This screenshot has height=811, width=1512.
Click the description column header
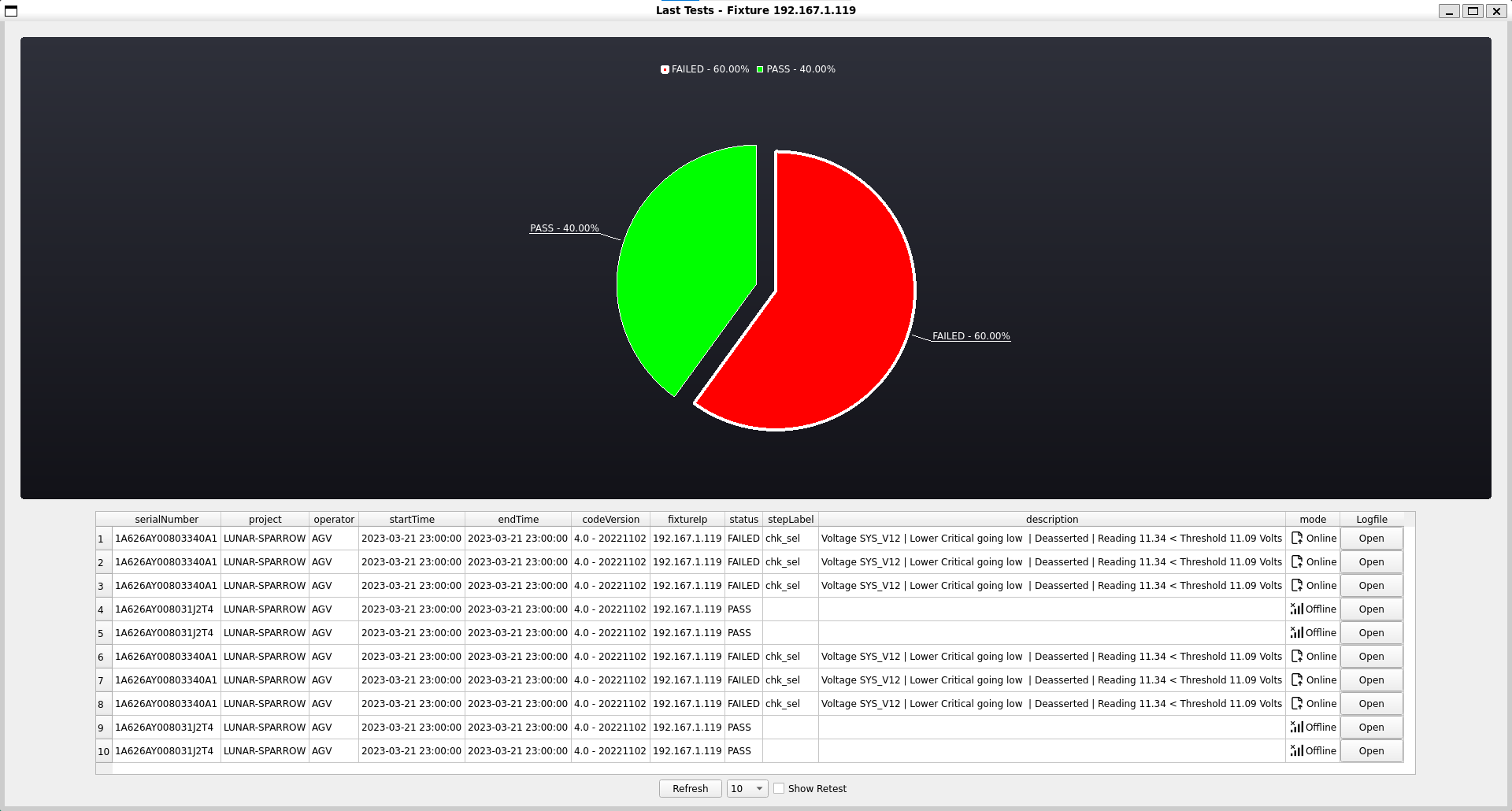[x=1051, y=520]
